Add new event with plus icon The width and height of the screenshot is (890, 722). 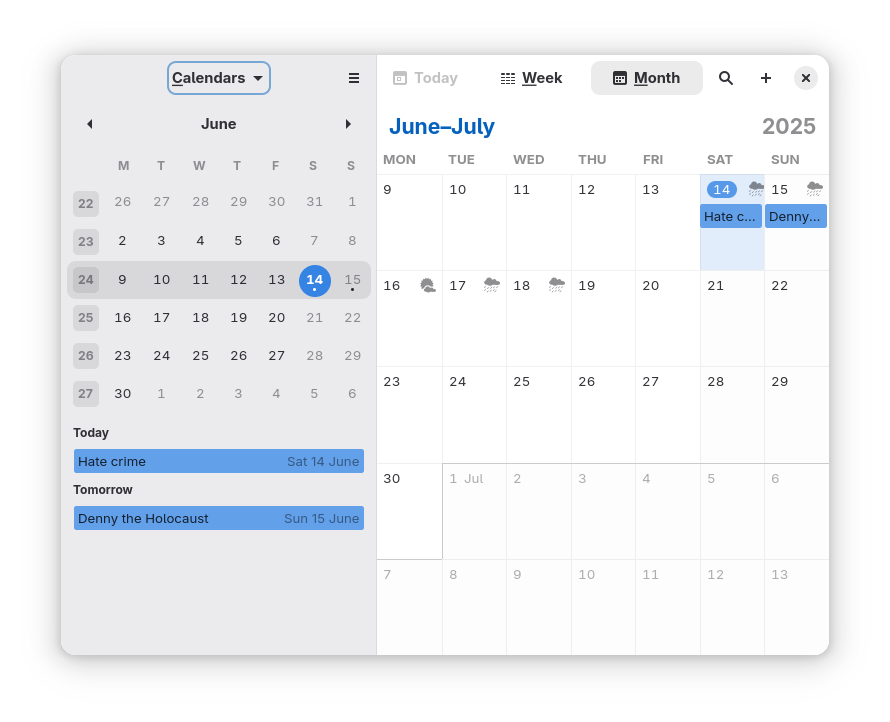tap(766, 78)
